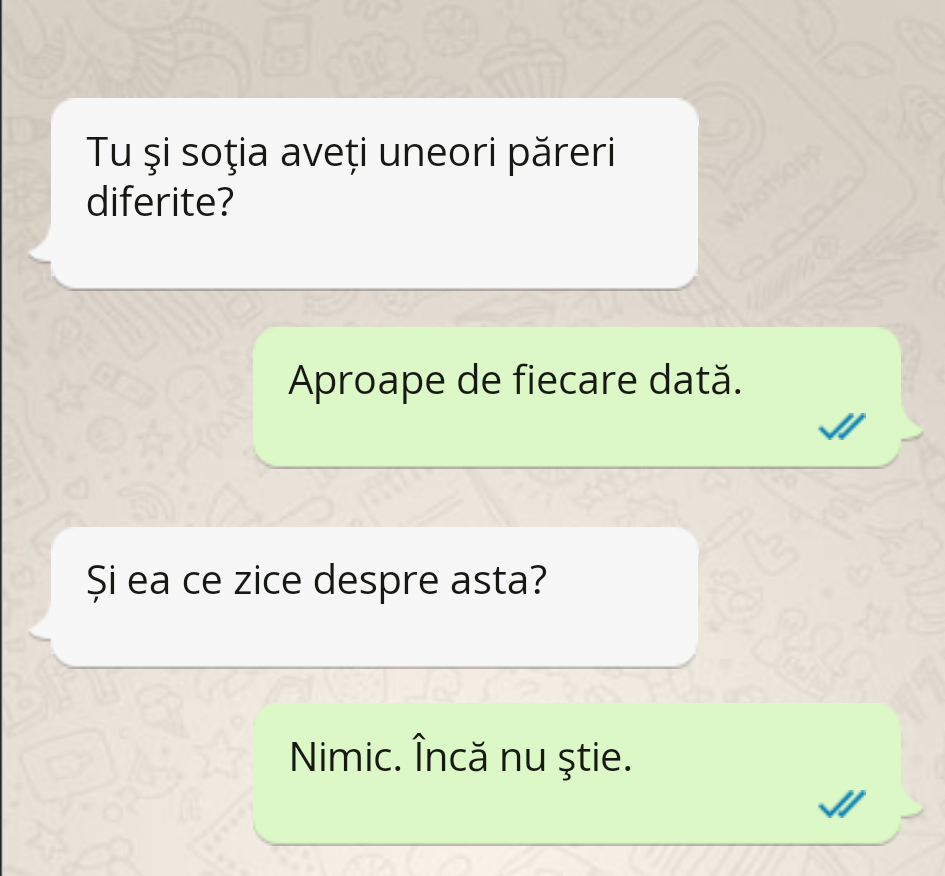The image size is (945, 876).
Task: Select the sent message "Aproape de fiecare dată."
Action: pos(577,397)
